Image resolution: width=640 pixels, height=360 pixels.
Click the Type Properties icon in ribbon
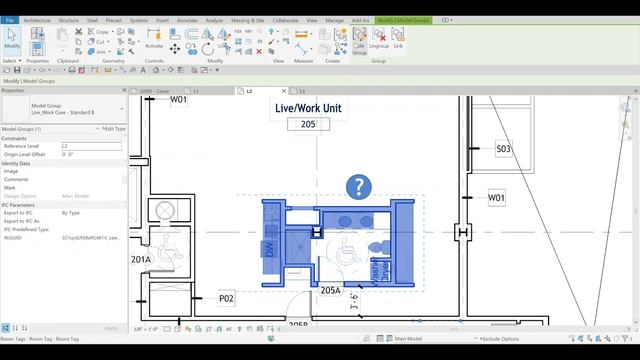pyautogui.click(x=37, y=33)
